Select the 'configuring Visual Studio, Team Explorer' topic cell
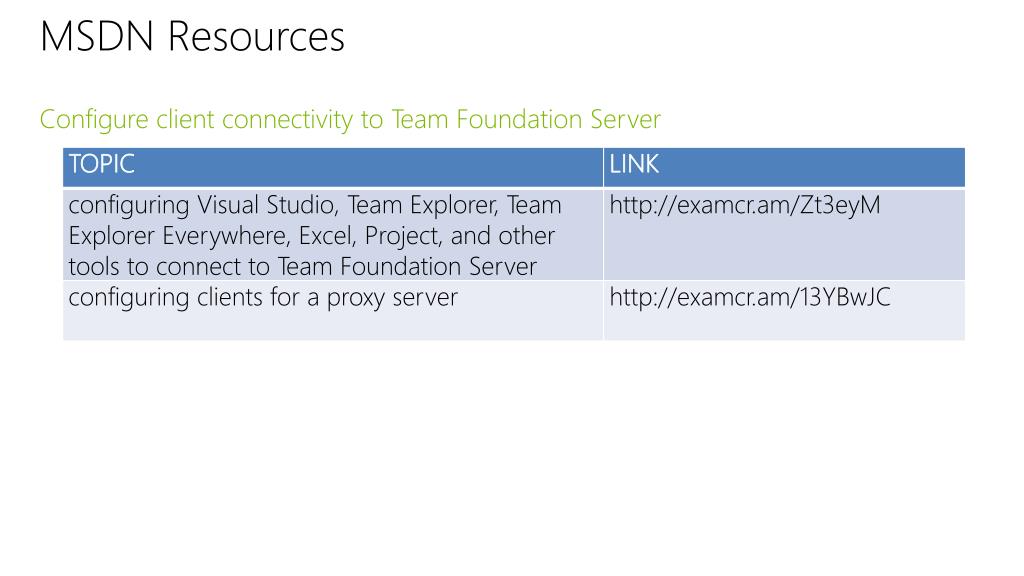The width and height of the screenshot is (1024, 576). tap(333, 235)
